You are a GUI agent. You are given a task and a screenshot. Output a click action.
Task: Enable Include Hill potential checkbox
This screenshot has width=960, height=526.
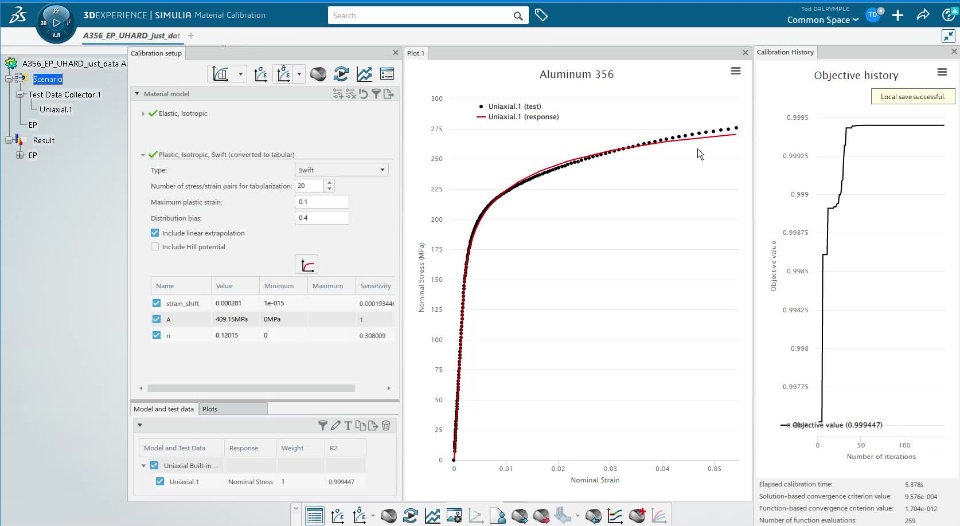[x=155, y=247]
